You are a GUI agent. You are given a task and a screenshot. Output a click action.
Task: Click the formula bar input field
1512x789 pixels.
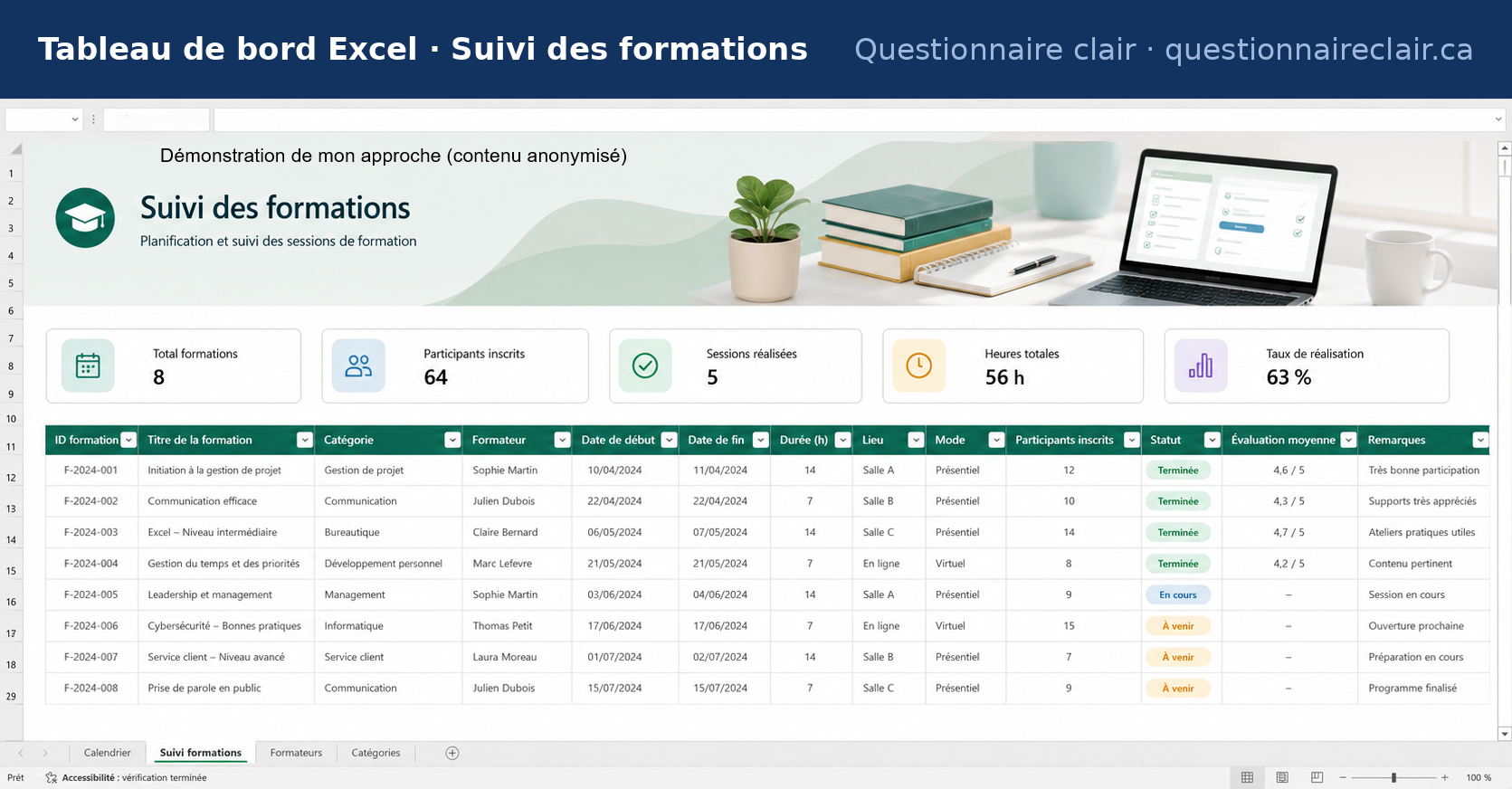pos(853,119)
